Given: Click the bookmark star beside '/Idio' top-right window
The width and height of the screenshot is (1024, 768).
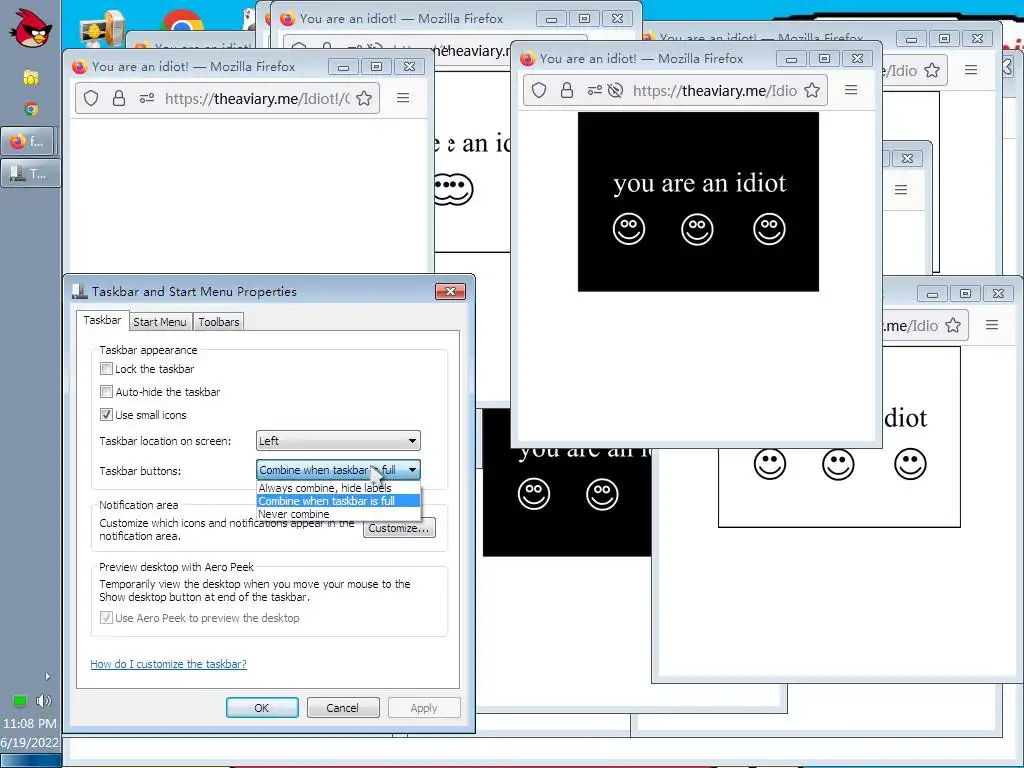Looking at the screenshot, I should pyautogui.click(x=932, y=70).
